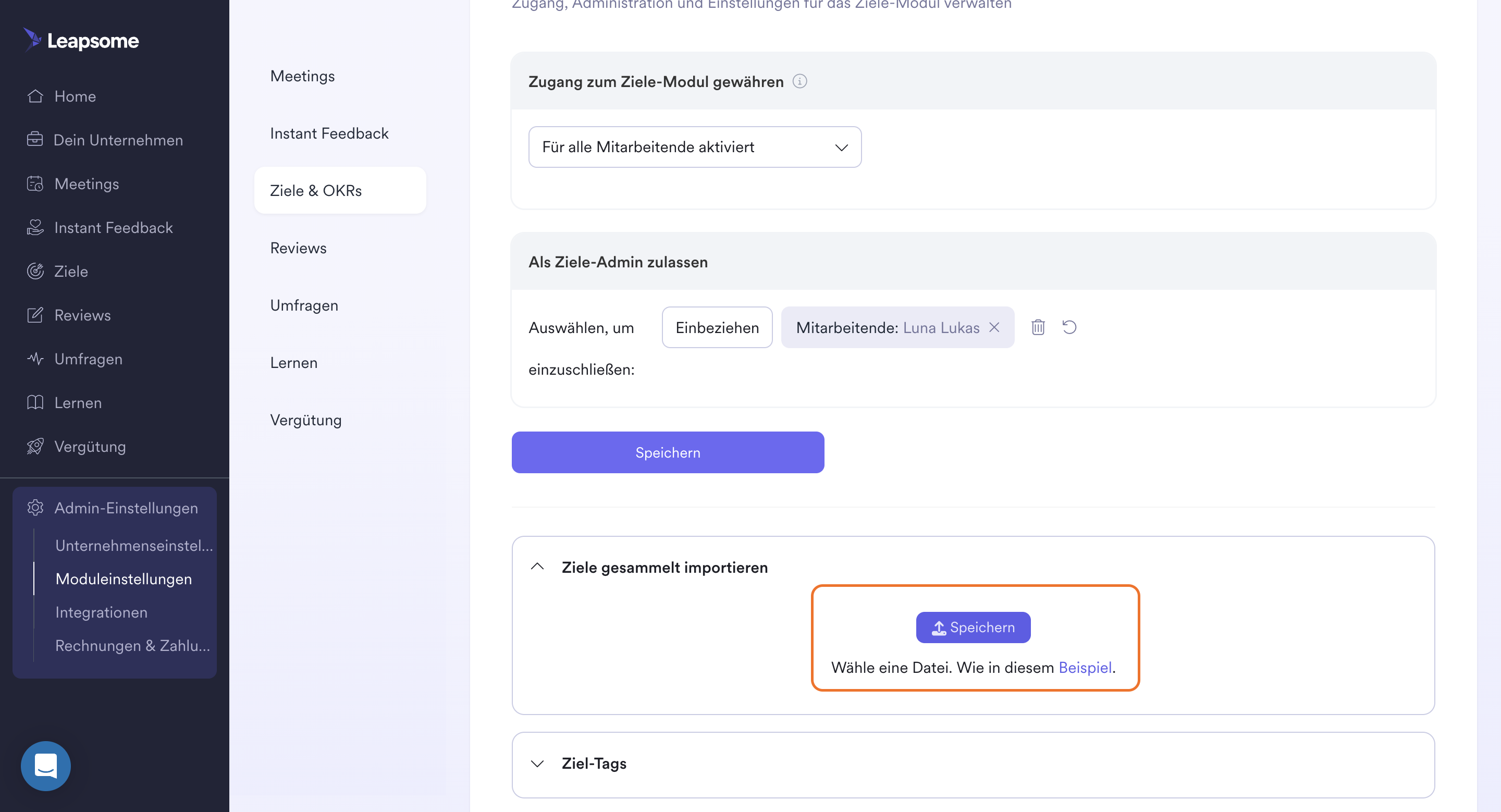Viewport: 1501px width, 812px height.
Task: Click the Meetings calendar icon in dark sidebar
Action: pyautogui.click(x=35, y=183)
